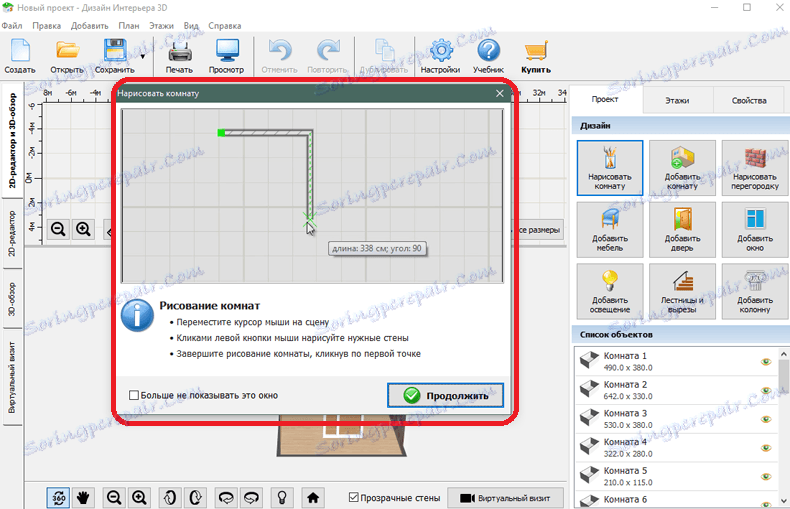790x509 pixels.
Task: Open the Файл menu
Action: [x=12, y=26]
